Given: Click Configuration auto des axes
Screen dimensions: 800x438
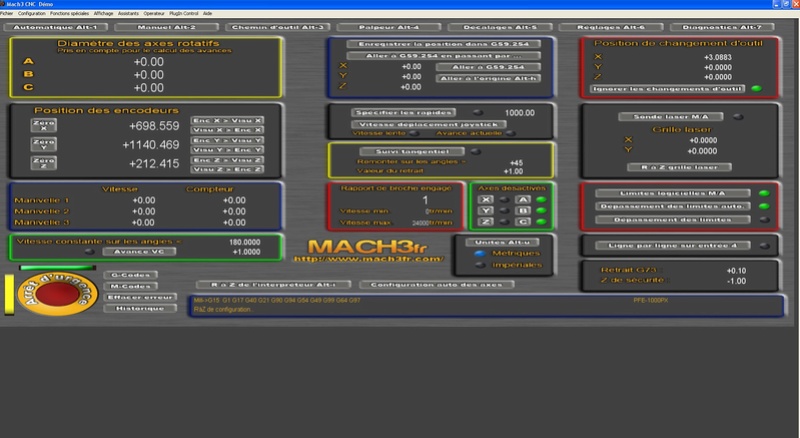Looking at the screenshot, I should 437,284.
